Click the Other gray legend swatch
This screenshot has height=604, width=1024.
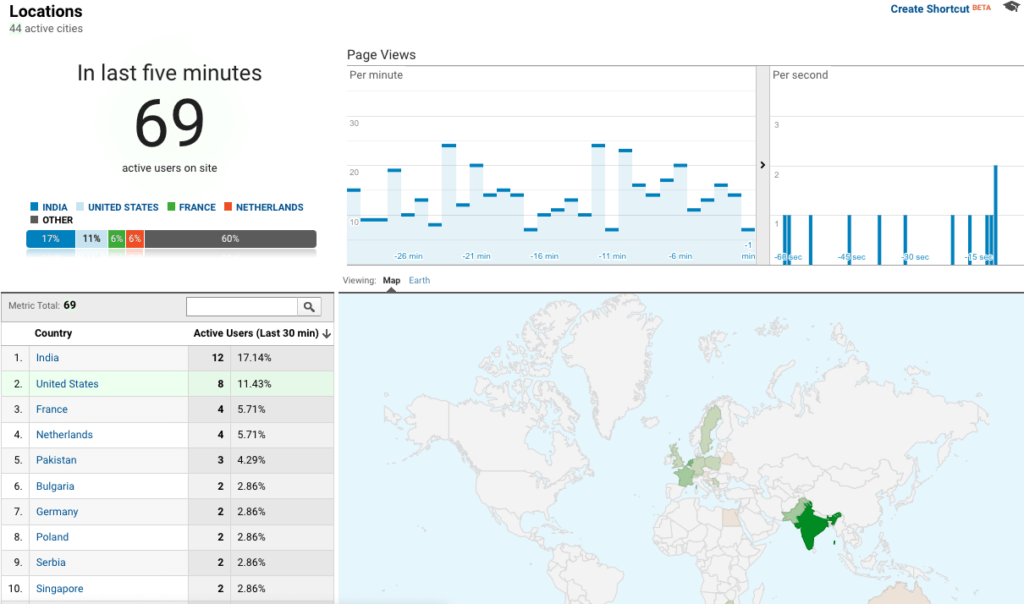(34, 219)
